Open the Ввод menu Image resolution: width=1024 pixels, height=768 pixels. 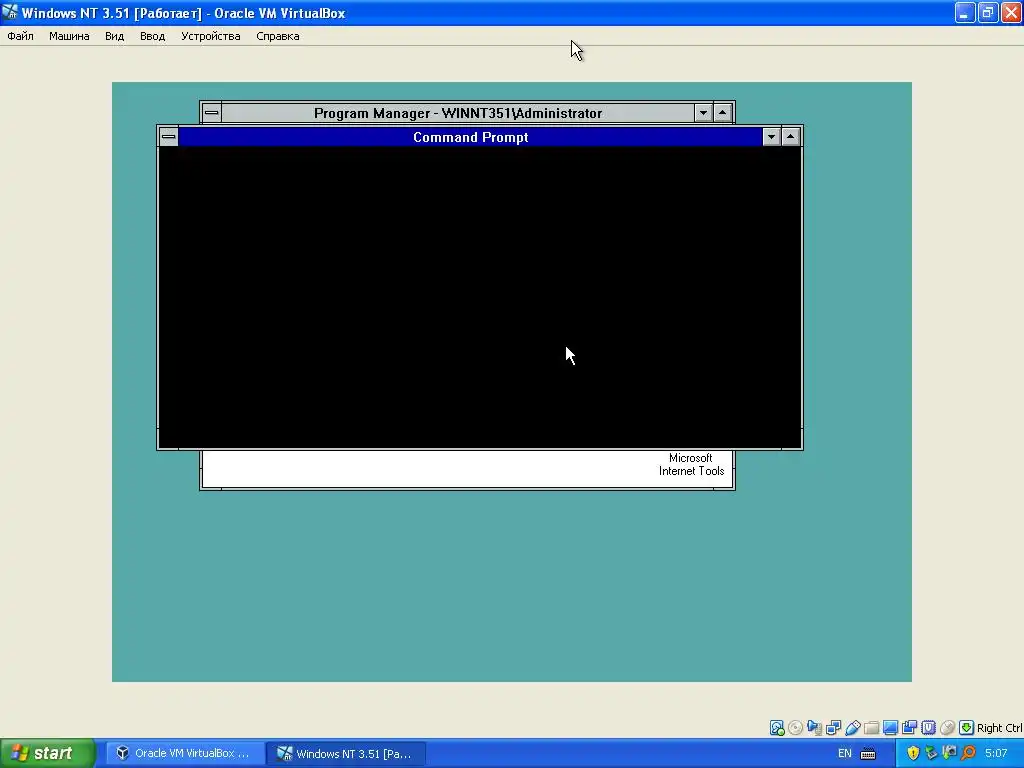152,36
